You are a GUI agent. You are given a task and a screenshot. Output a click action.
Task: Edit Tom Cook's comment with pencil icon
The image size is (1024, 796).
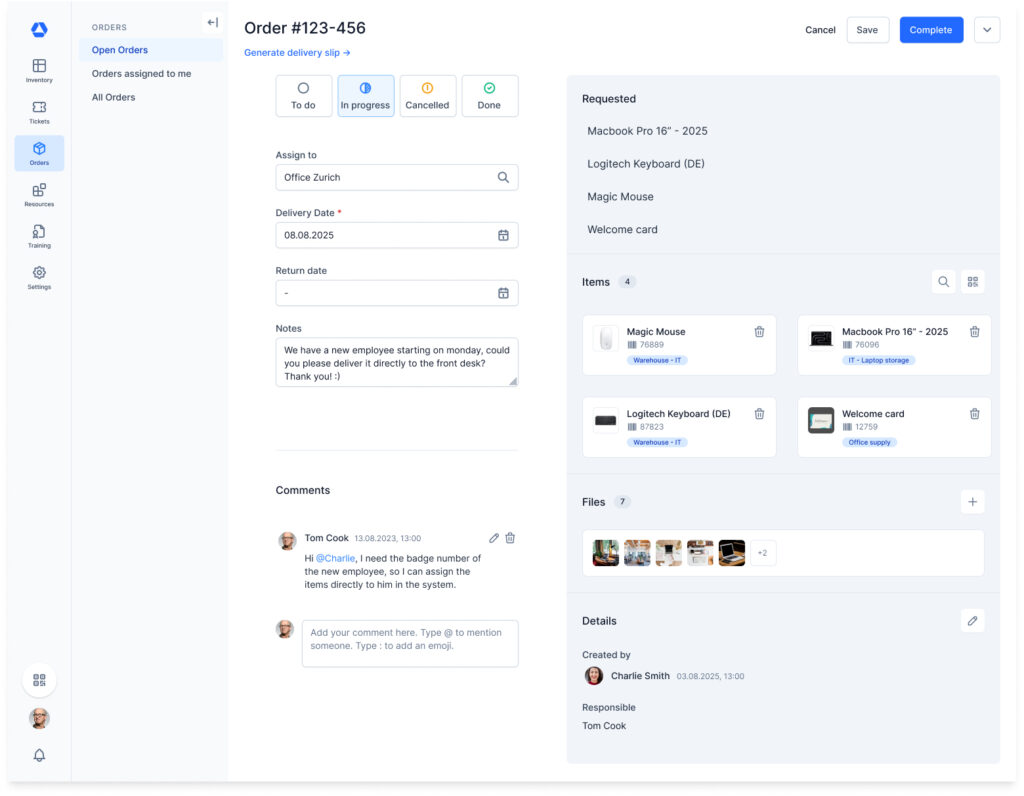pos(494,538)
